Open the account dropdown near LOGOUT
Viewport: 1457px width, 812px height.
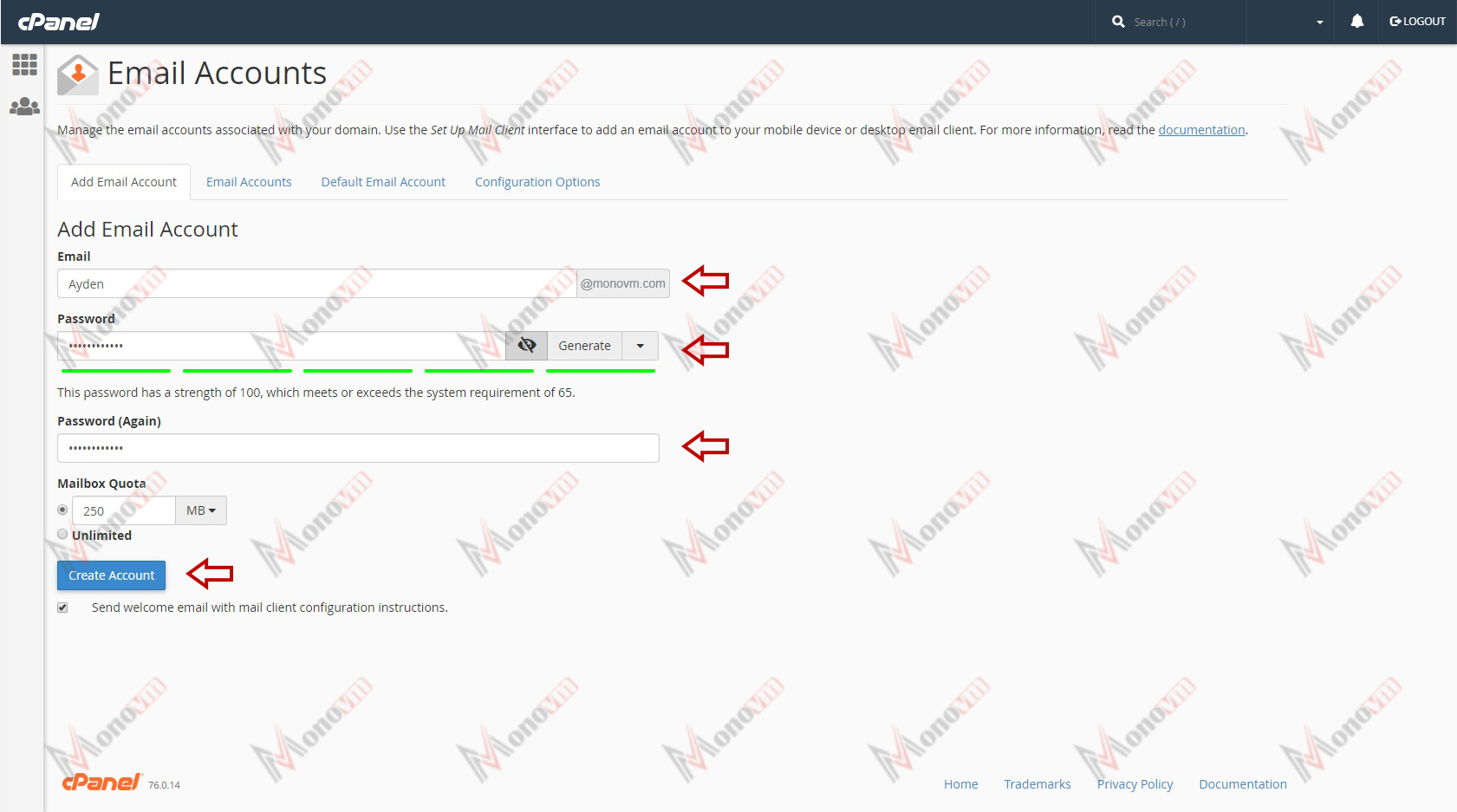[1319, 21]
